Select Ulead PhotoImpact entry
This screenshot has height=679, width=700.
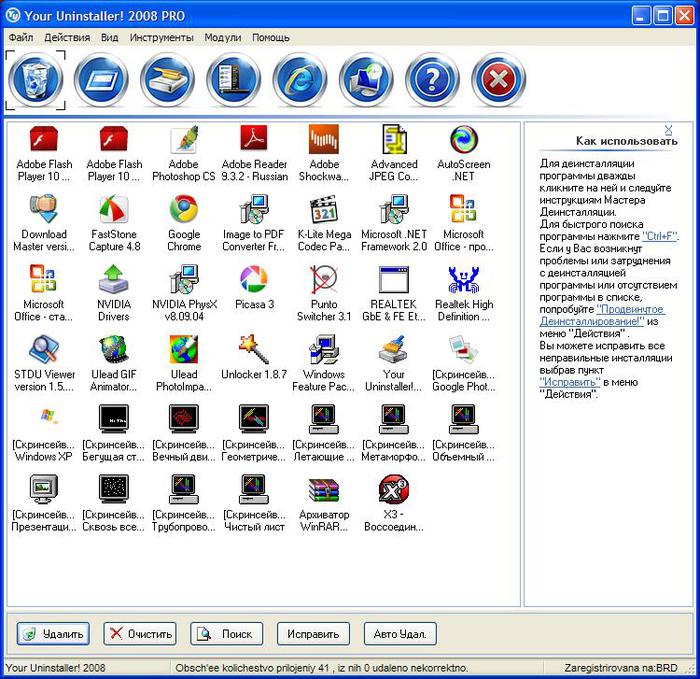click(184, 363)
